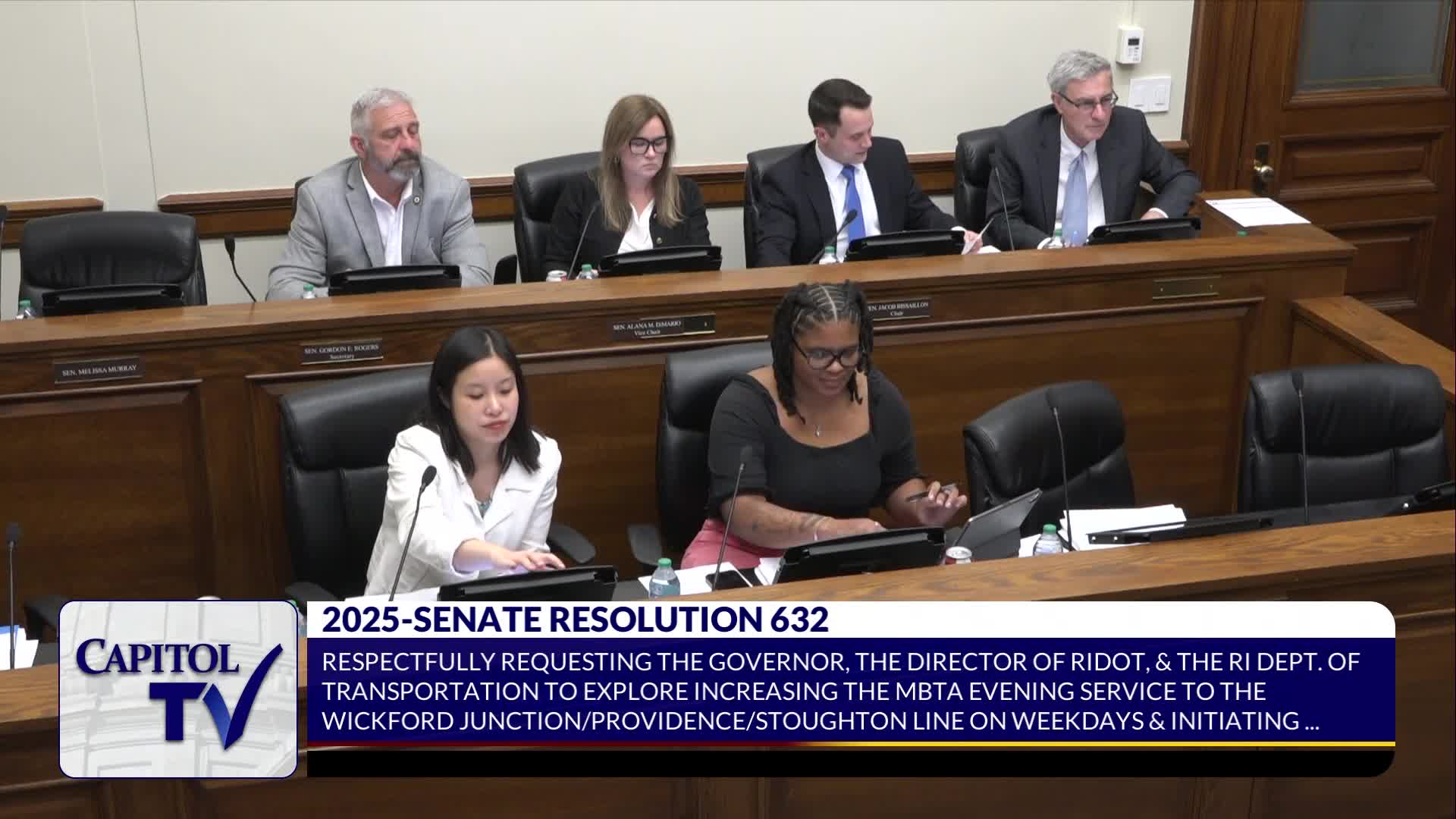Click the smartphone lying on front desk

pos(730,578)
